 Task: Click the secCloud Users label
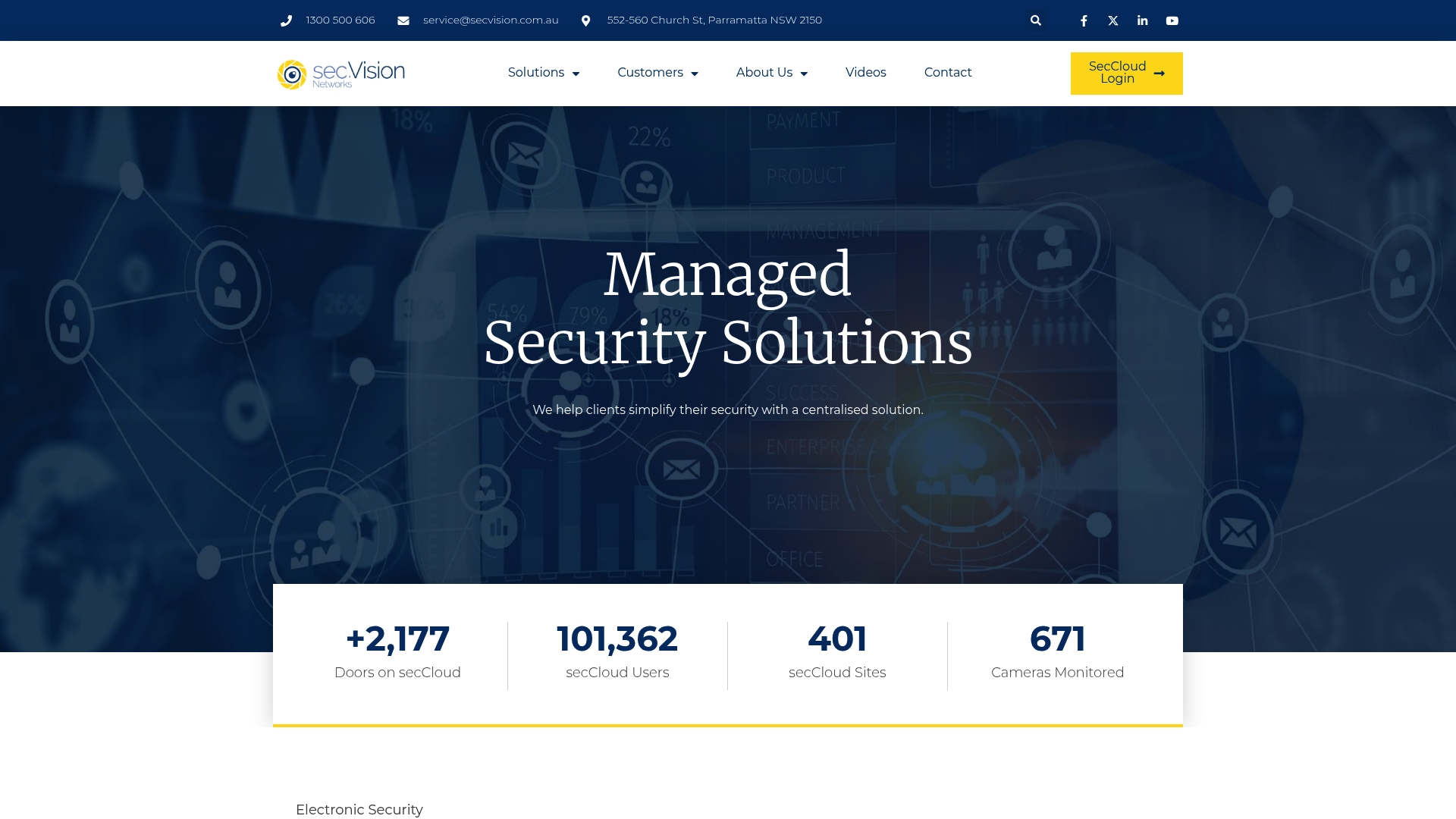pos(617,673)
